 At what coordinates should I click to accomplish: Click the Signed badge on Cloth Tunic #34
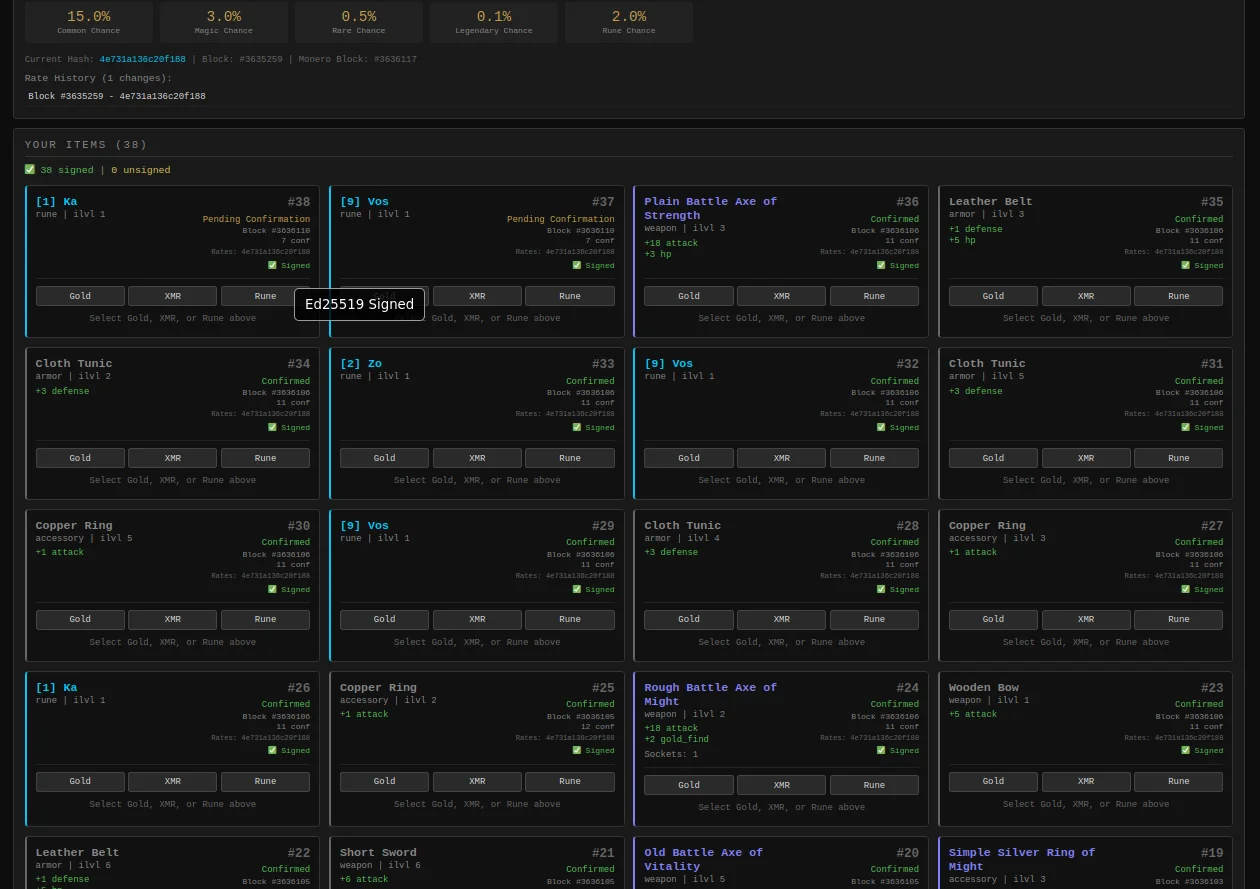pos(289,428)
